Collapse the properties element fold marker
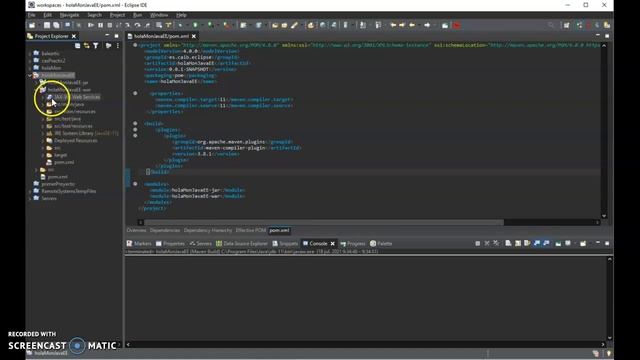640x360 pixels. [135, 93]
